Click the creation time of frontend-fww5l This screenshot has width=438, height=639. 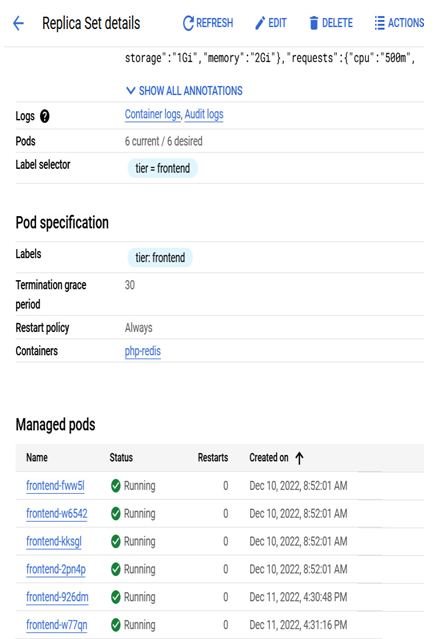point(298,486)
